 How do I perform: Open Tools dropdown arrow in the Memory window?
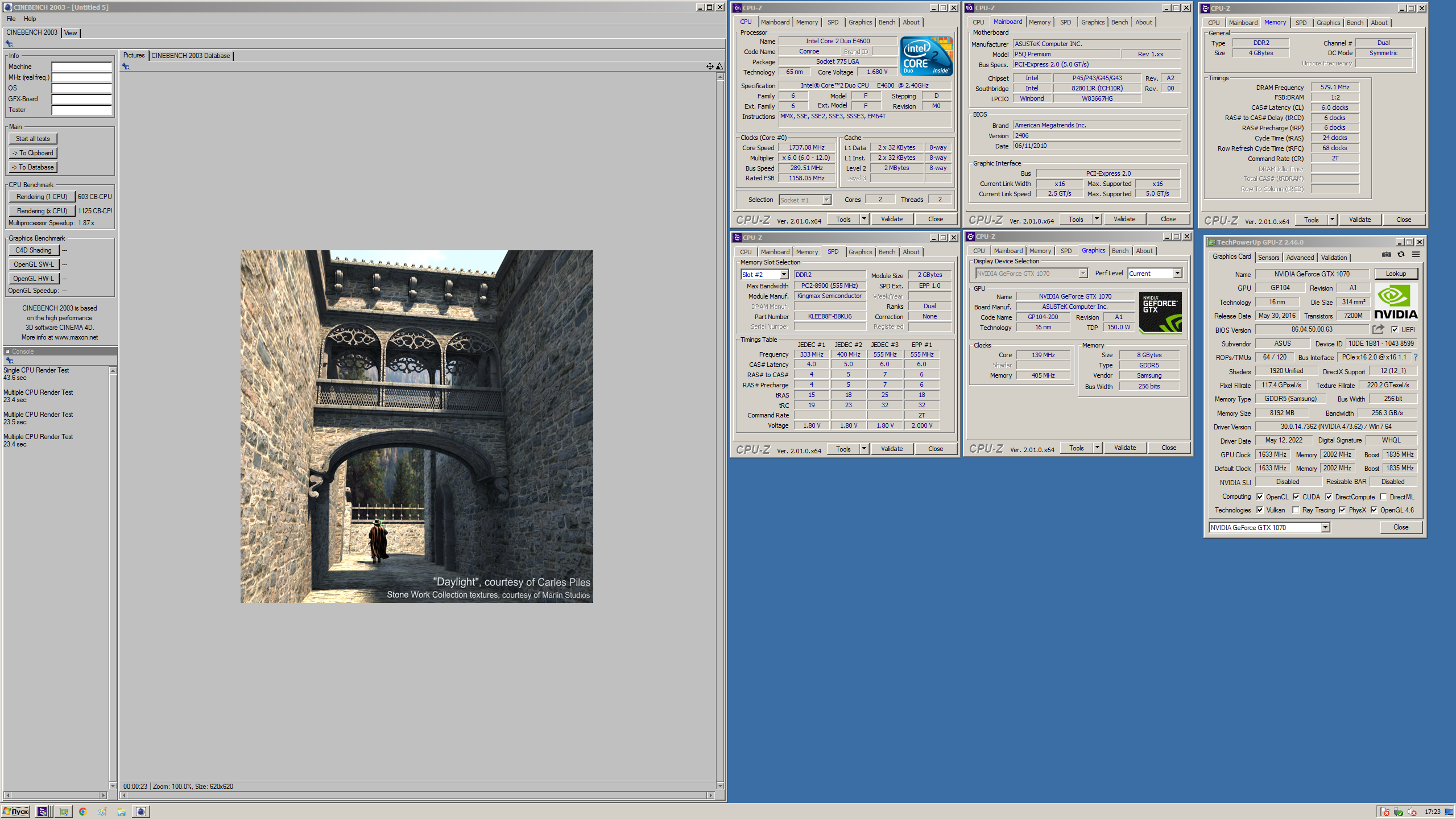(x=1332, y=220)
